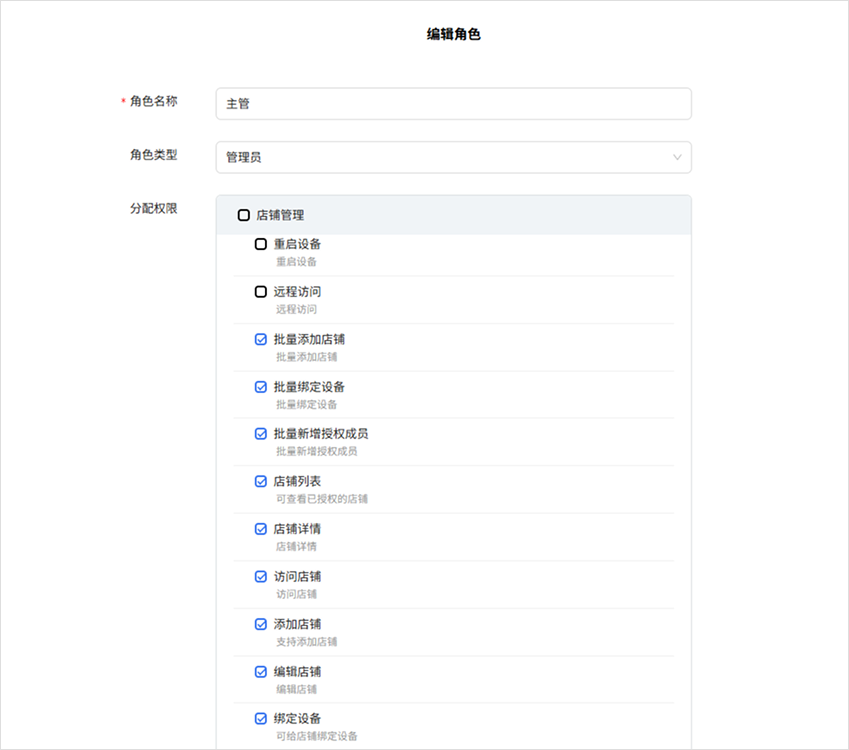Uncheck the 批量添加店铺 permission
The height and width of the screenshot is (750, 849).
coord(261,340)
